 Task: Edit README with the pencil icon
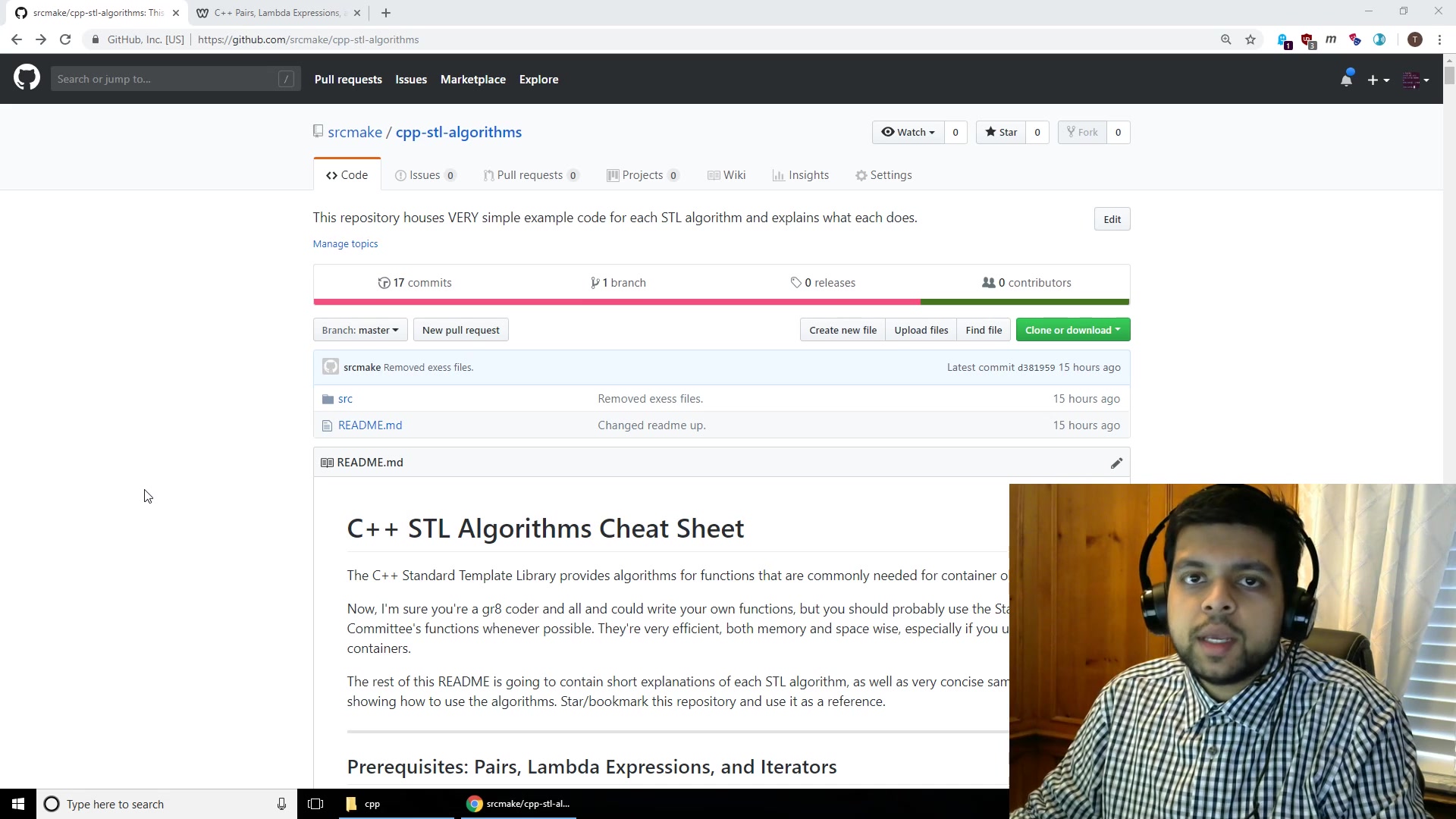pos(1116,463)
